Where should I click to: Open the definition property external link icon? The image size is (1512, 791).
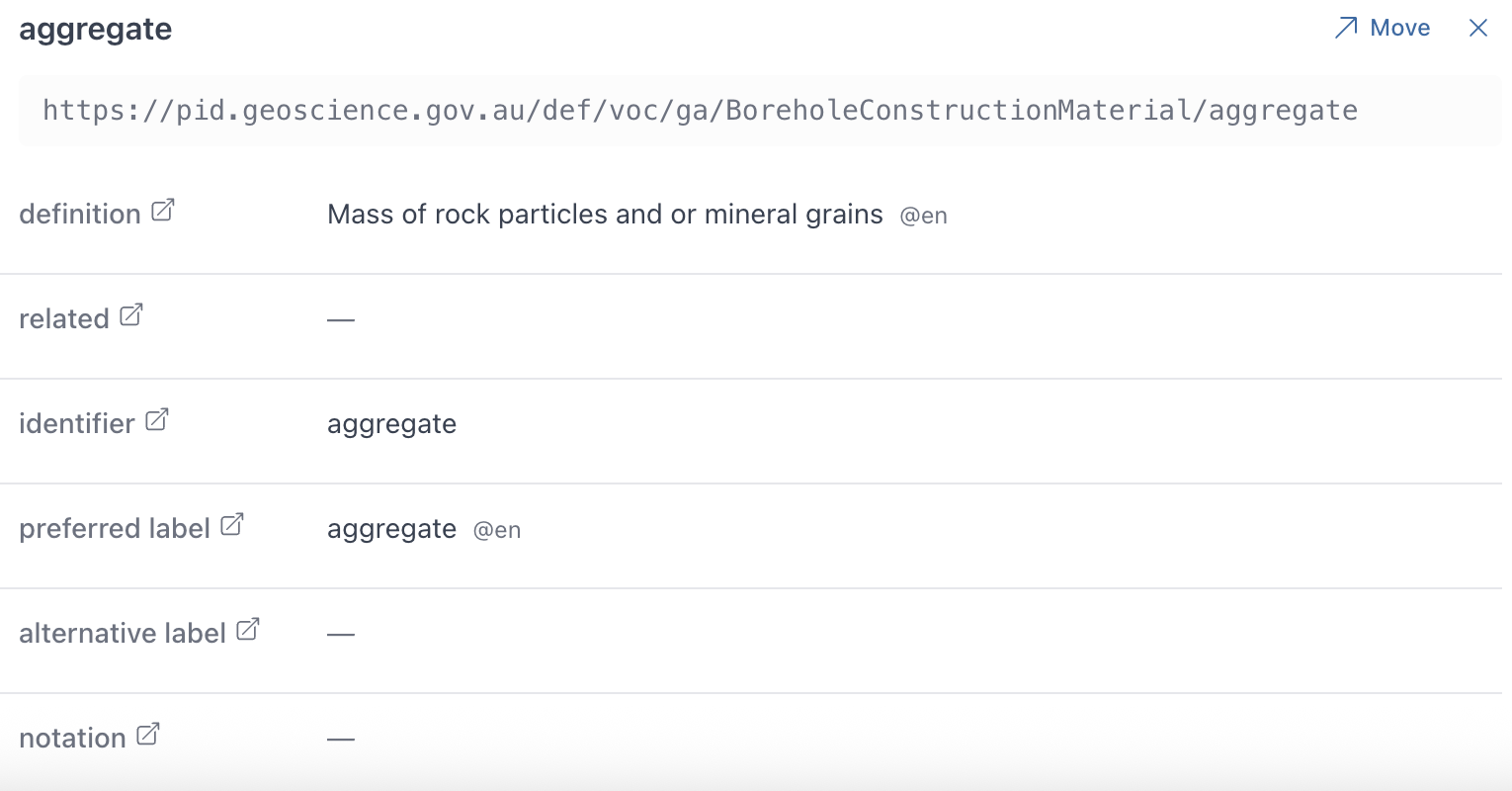(163, 211)
